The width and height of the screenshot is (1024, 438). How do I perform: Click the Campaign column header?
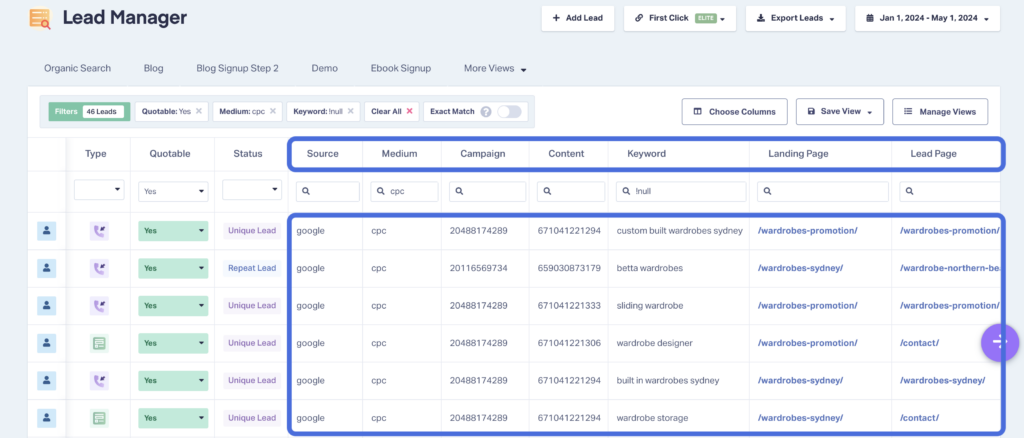[485, 154]
